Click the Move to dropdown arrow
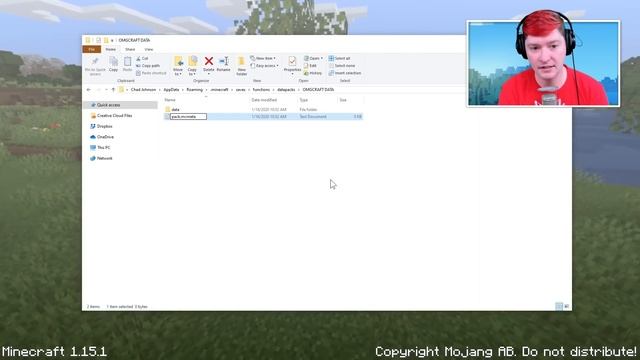 [x=180, y=74]
